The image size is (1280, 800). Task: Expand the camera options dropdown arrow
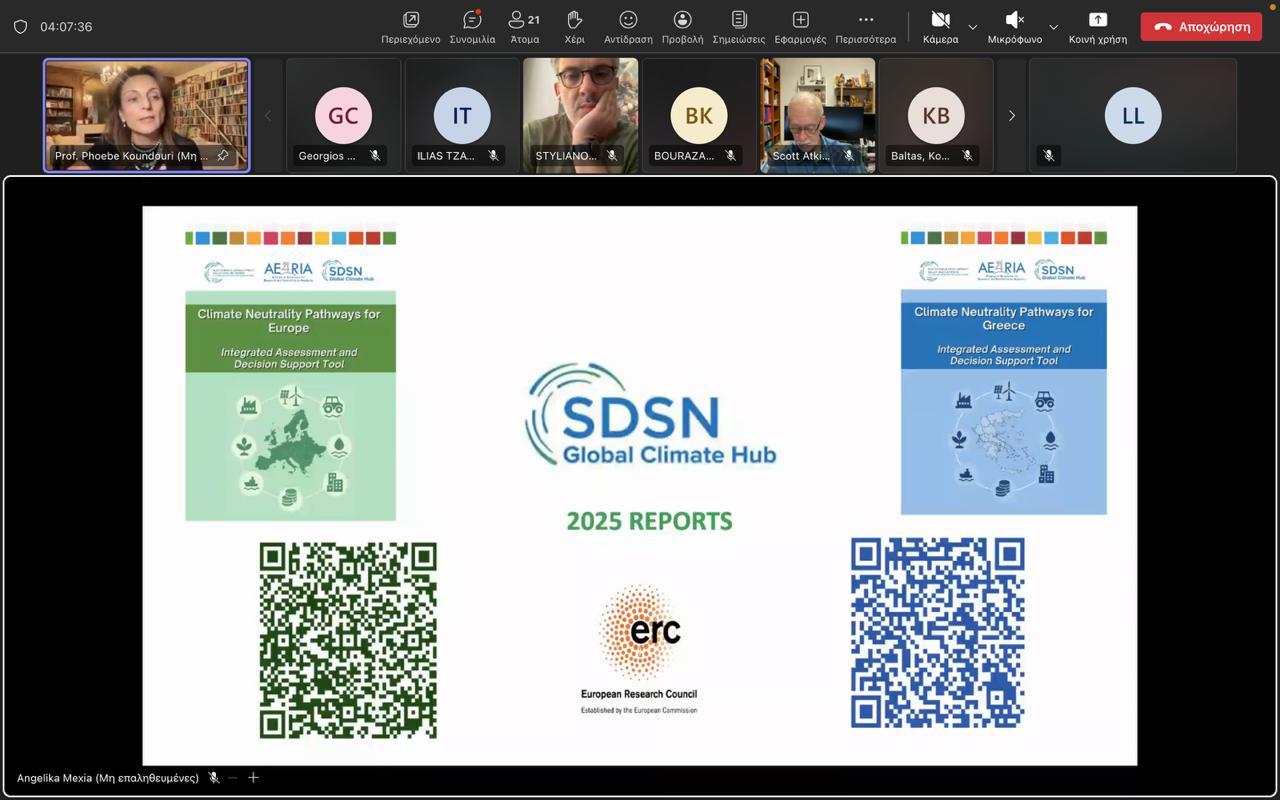972,27
